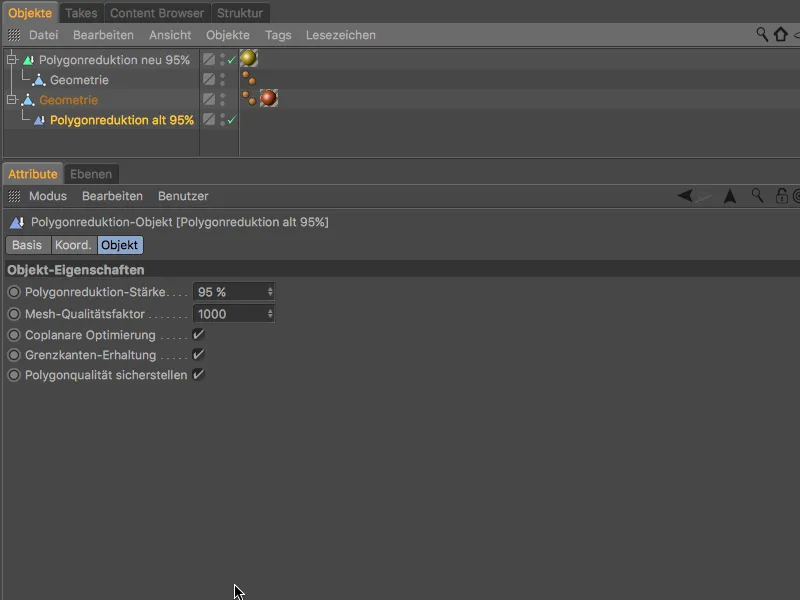Open the Datei menu
This screenshot has width=800, height=600.
(44, 34)
